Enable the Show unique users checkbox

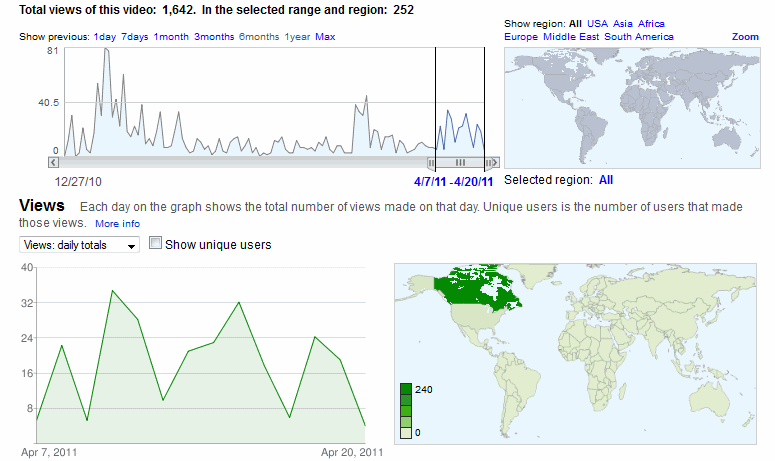point(155,243)
